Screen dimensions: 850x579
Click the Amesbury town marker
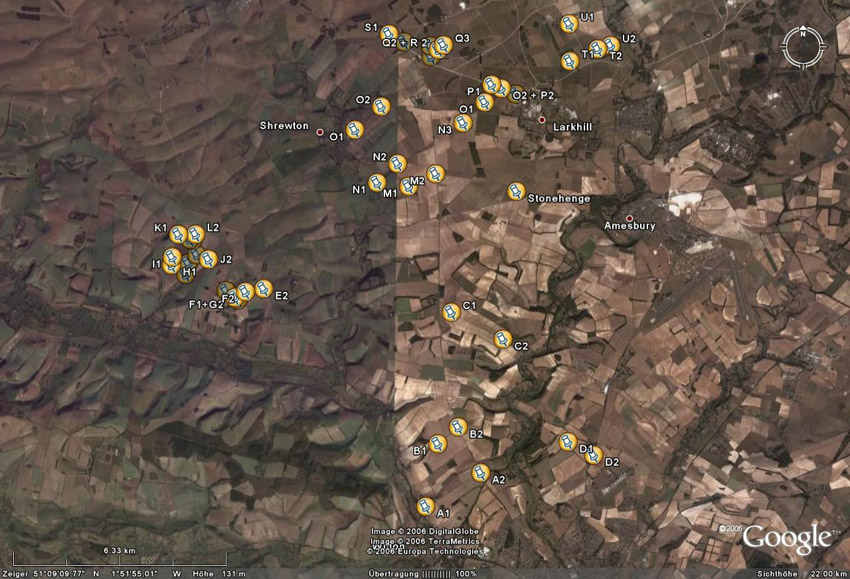pos(630,218)
